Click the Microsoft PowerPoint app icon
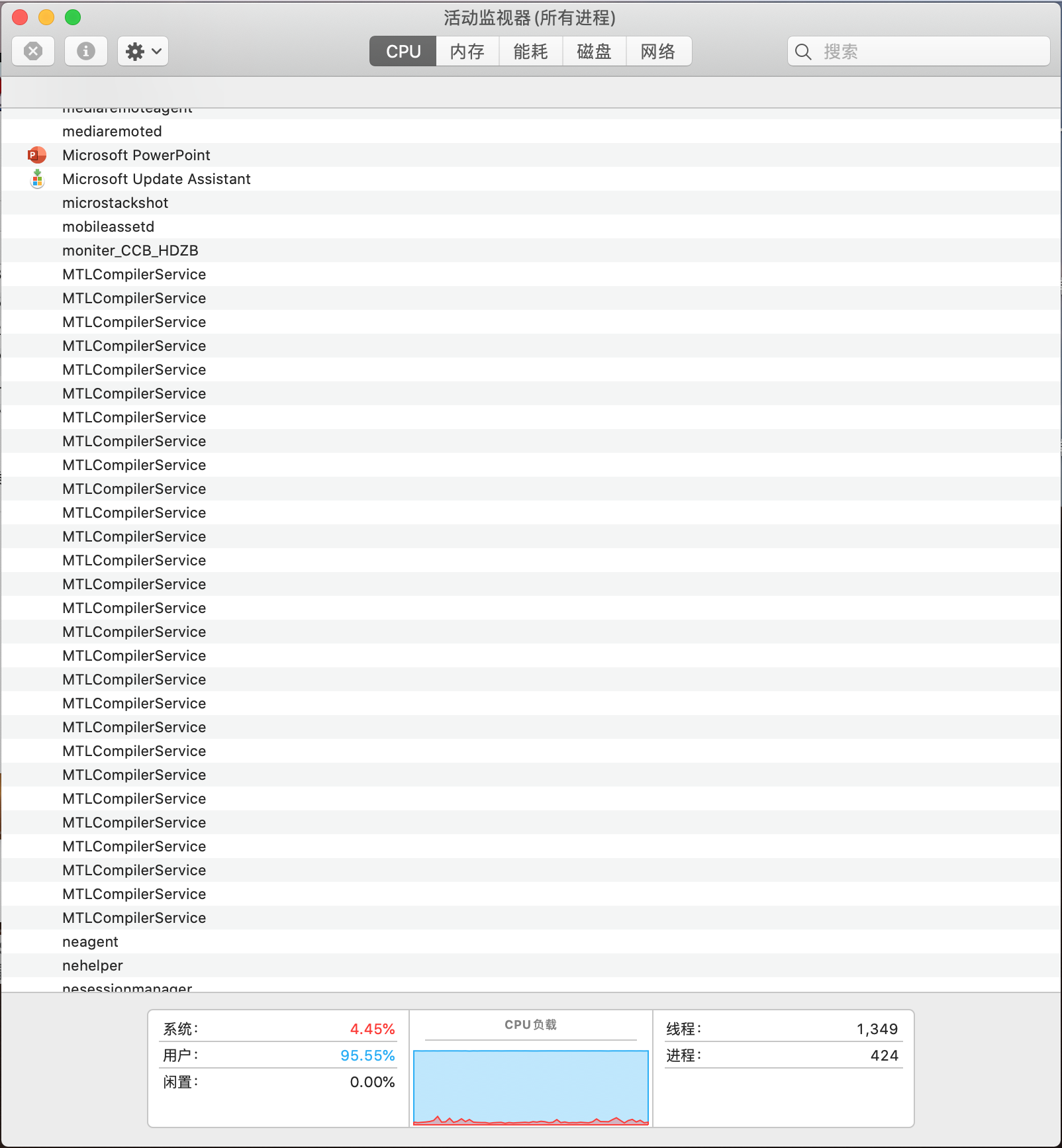Viewport: 1062px width, 1148px height. [x=37, y=155]
